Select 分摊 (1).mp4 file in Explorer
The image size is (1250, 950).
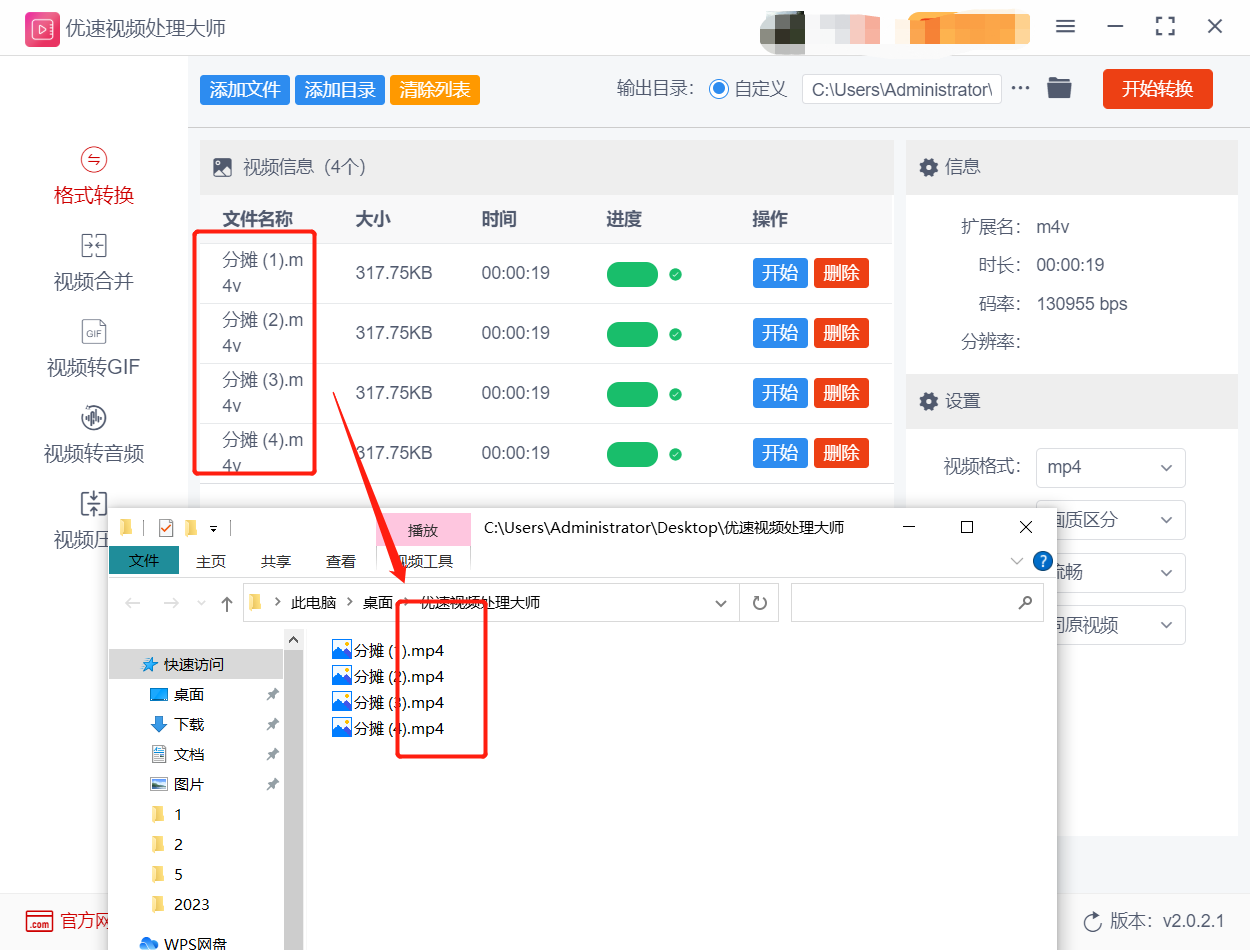pos(387,650)
